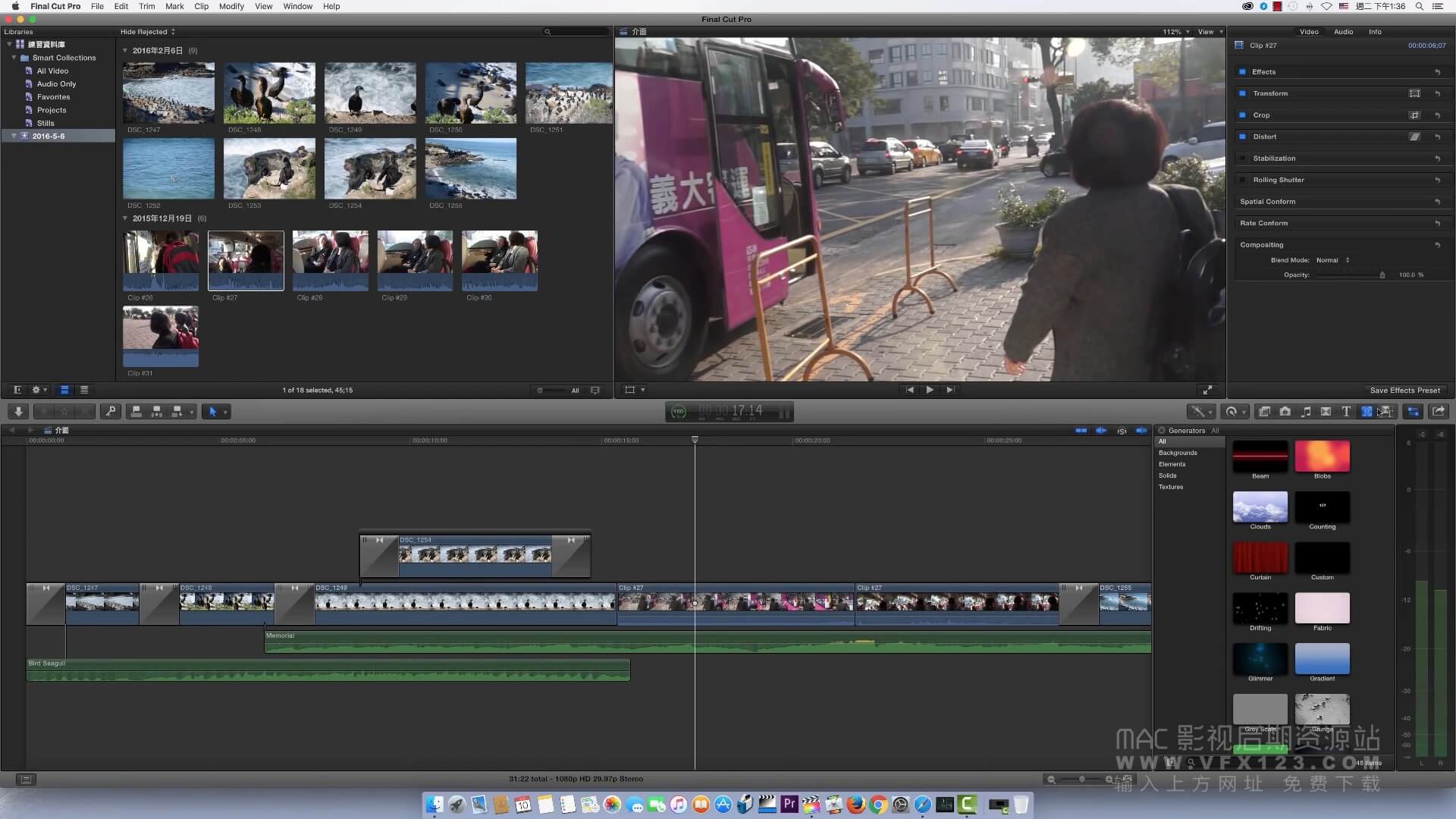Open the Modify menu
Image resolution: width=1456 pixels, height=819 pixels.
(x=231, y=6)
